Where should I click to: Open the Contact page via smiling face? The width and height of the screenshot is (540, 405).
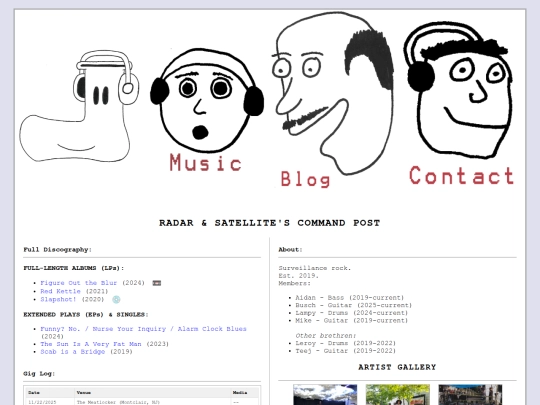tap(458, 90)
